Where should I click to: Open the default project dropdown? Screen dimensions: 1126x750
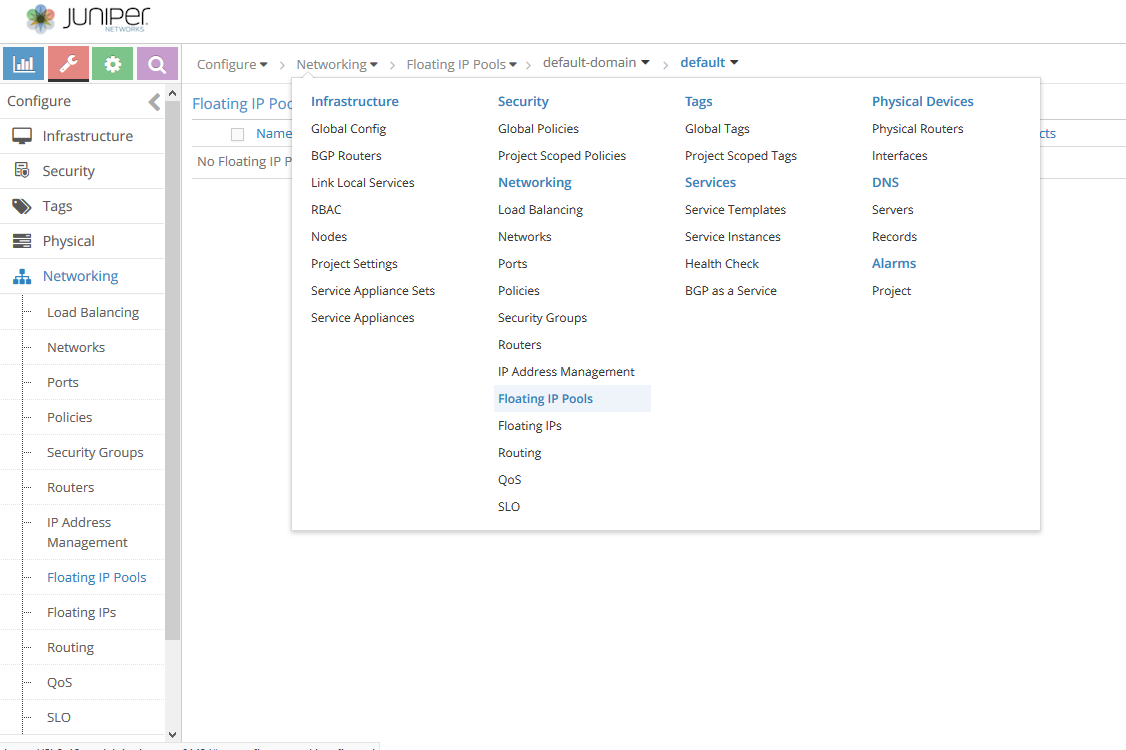pyautogui.click(x=709, y=62)
